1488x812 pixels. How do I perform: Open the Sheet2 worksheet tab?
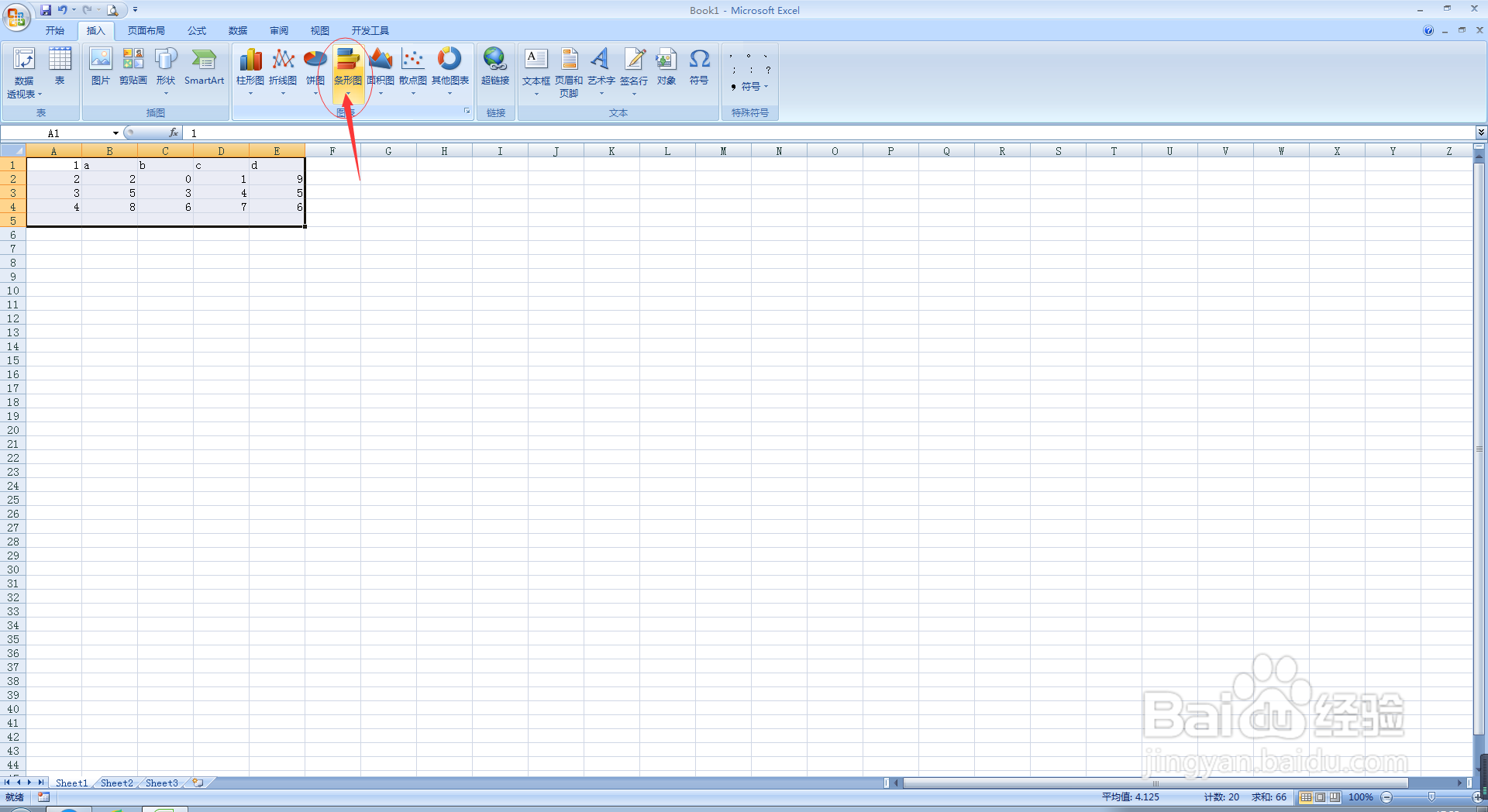click(117, 783)
